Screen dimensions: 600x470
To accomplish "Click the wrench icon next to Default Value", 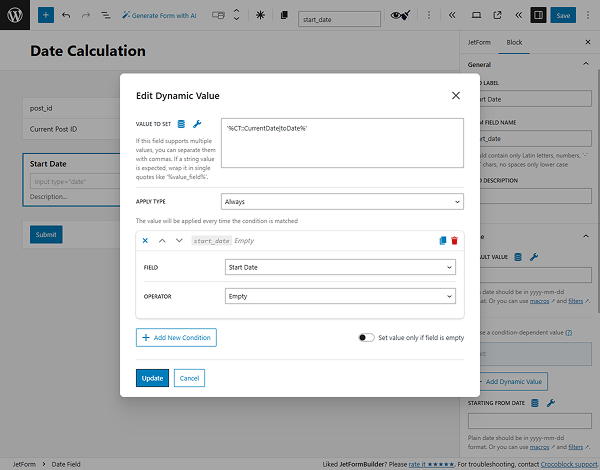I will click(x=534, y=257).
